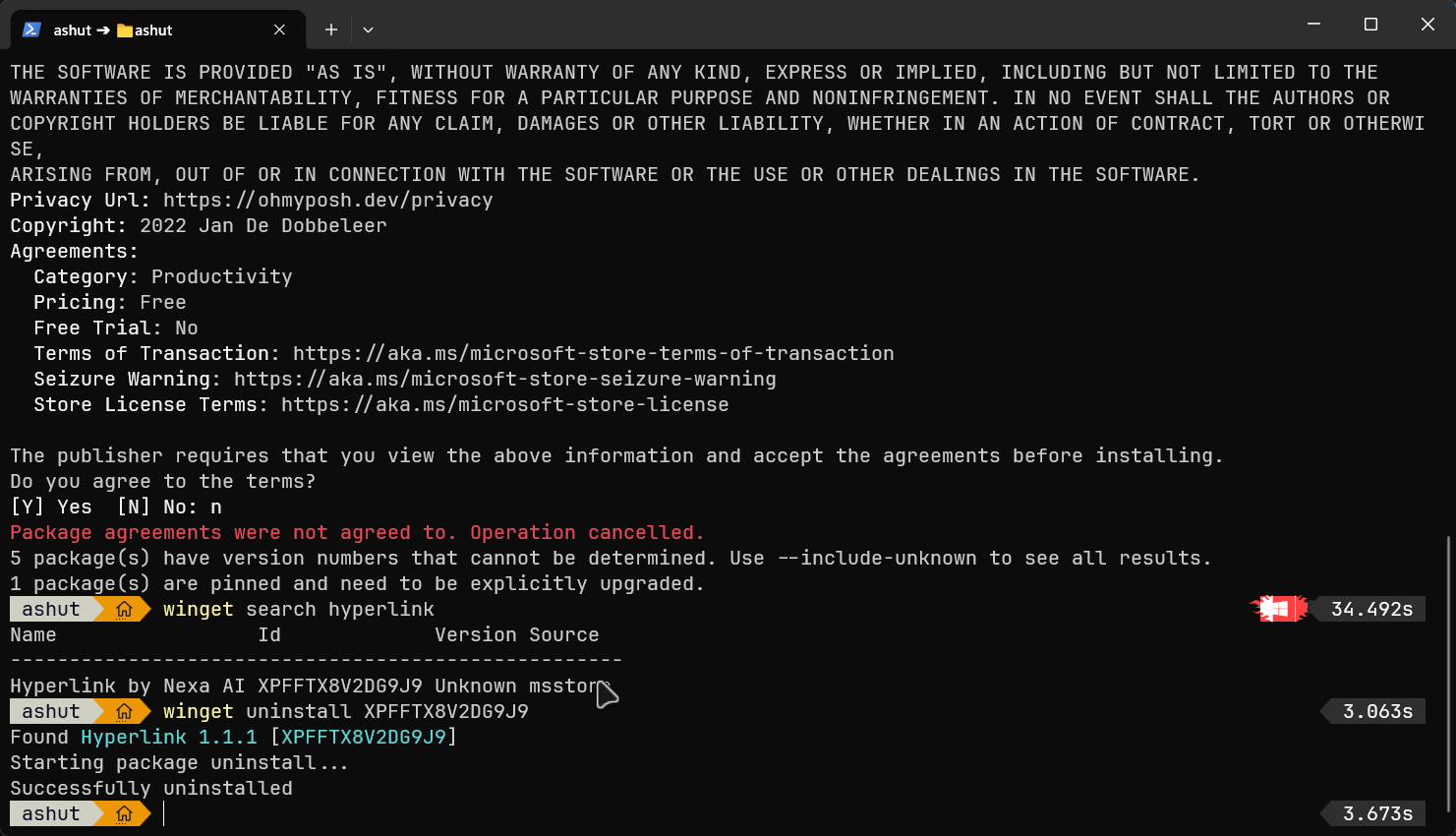The image size is (1456, 836).
Task: Click the cyan XPFFTX8V2DG9J9 package ID
Action: click(363, 738)
